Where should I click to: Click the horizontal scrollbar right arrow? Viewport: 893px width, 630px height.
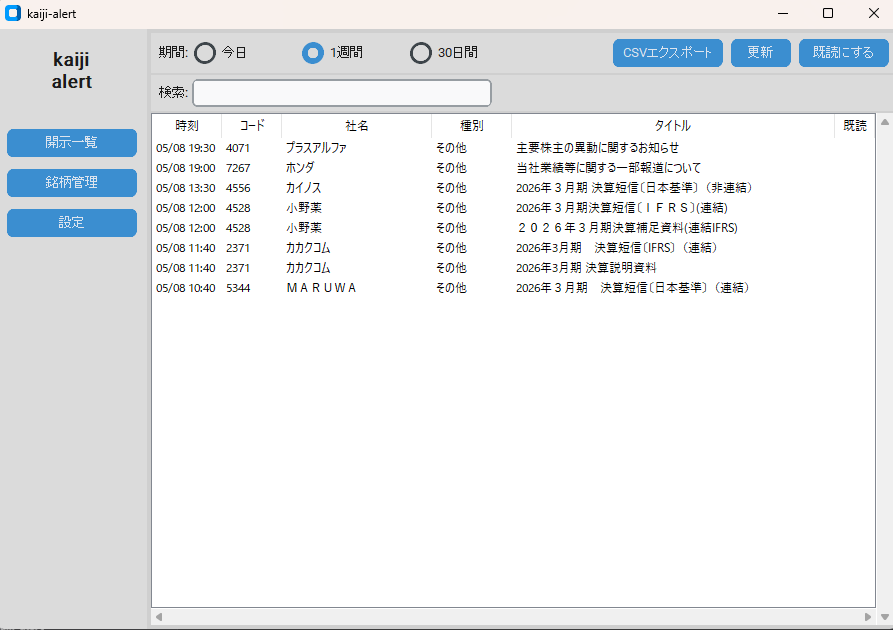pyautogui.click(x=867, y=617)
